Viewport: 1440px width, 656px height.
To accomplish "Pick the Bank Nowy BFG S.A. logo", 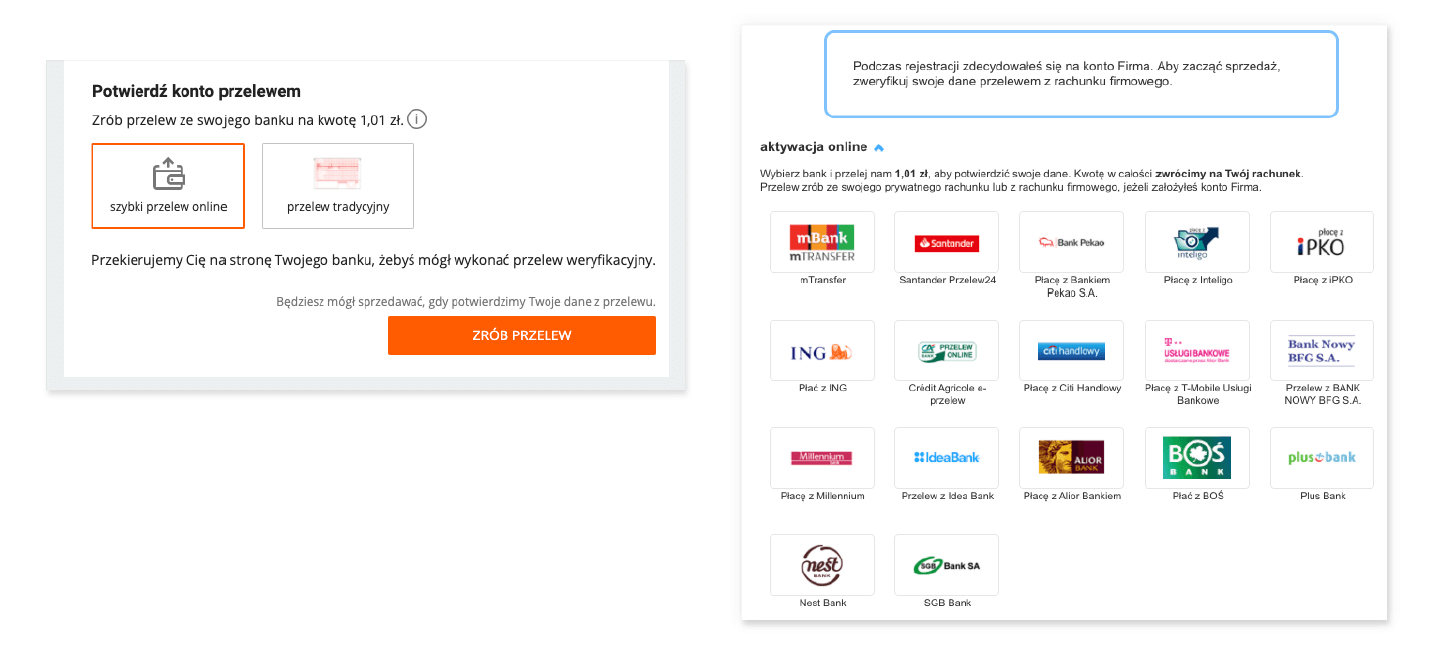I will [x=1321, y=351].
